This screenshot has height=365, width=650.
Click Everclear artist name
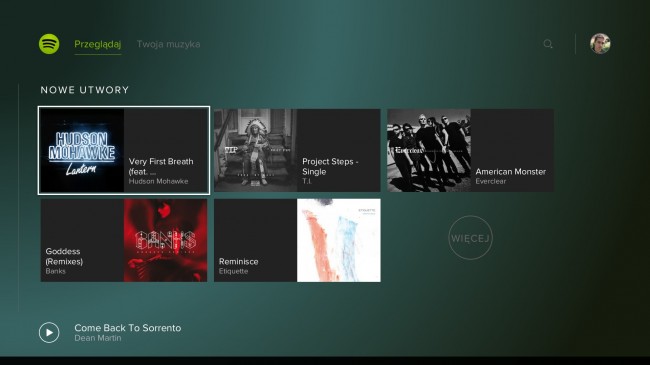[490, 181]
